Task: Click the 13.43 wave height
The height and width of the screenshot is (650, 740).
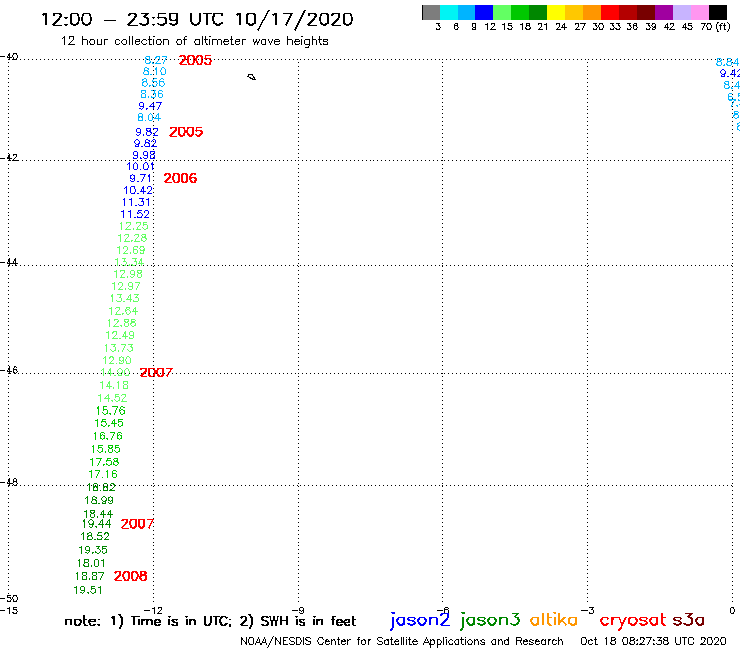Action: pos(125,298)
